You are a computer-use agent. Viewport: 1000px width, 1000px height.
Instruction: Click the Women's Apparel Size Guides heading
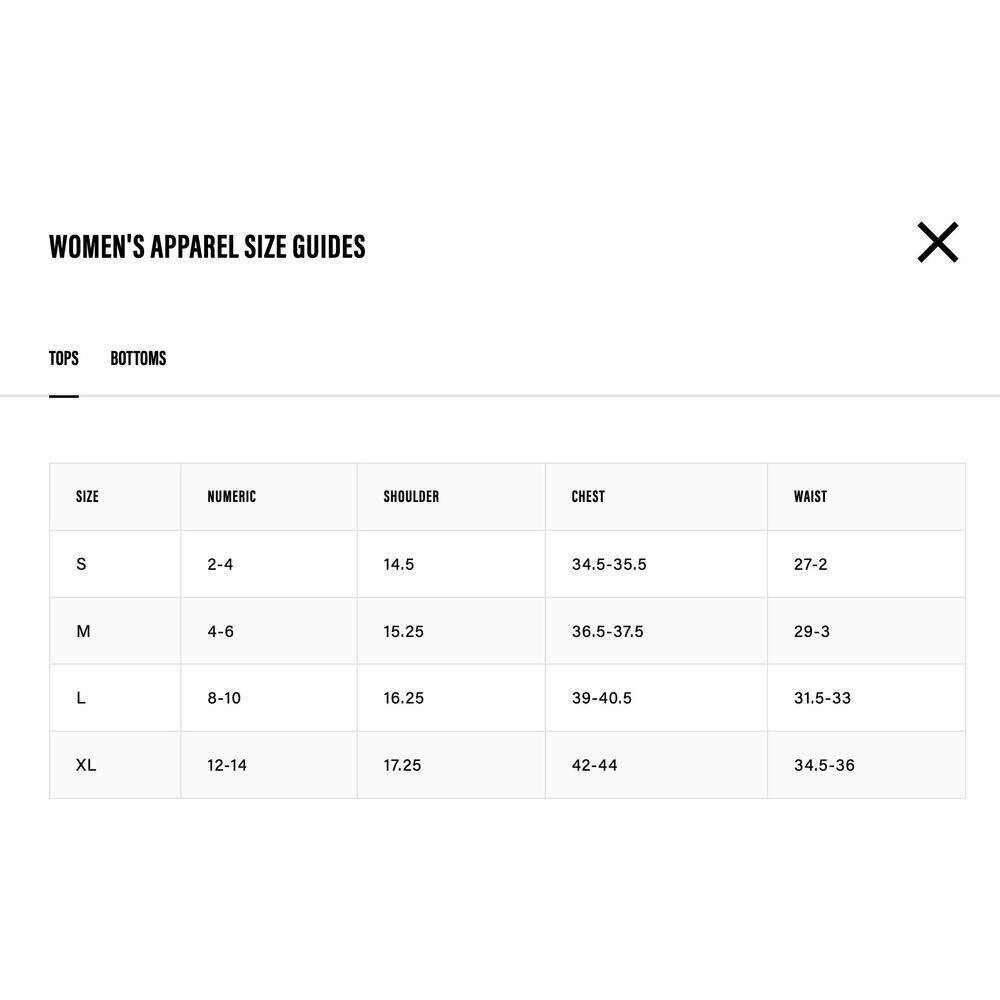(207, 247)
